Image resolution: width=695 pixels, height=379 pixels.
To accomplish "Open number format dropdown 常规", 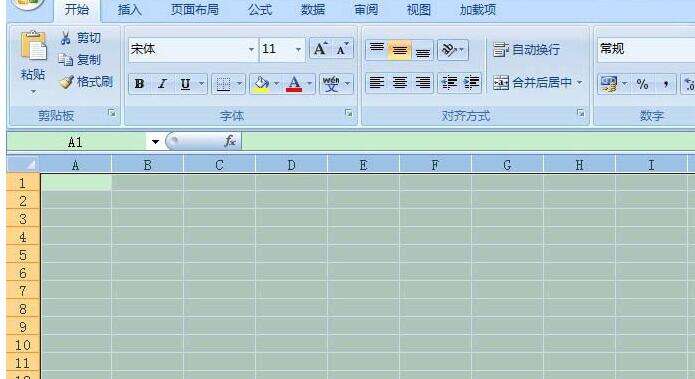I will point(646,49).
